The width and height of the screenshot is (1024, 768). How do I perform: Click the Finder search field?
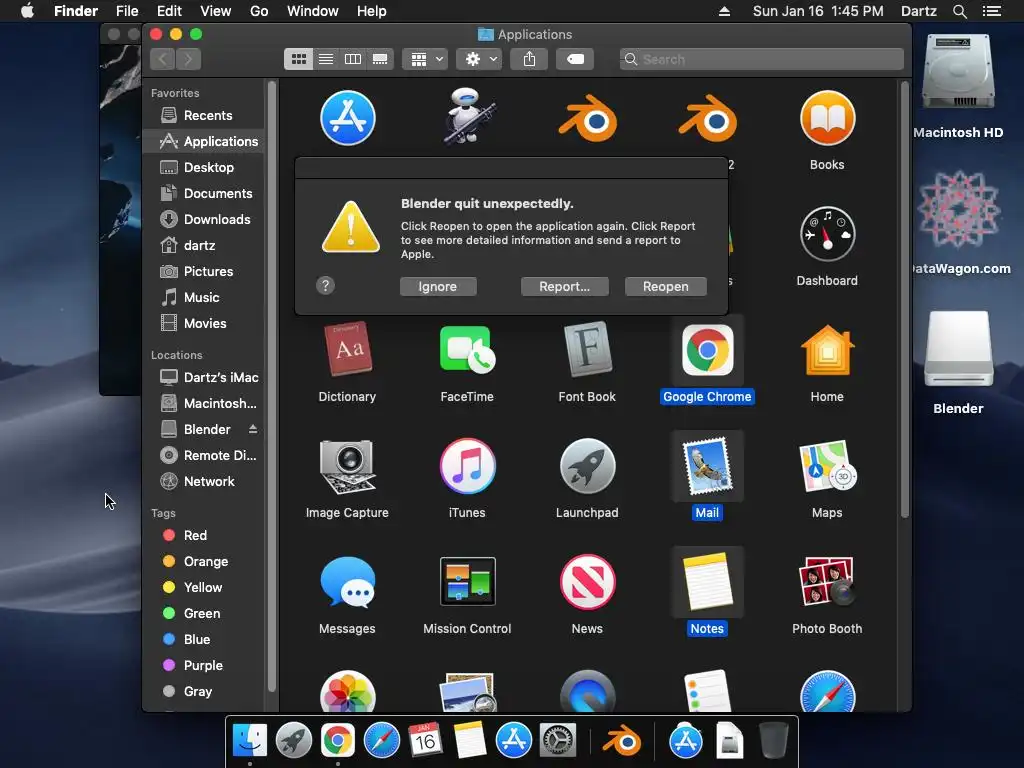pyautogui.click(x=761, y=59)
